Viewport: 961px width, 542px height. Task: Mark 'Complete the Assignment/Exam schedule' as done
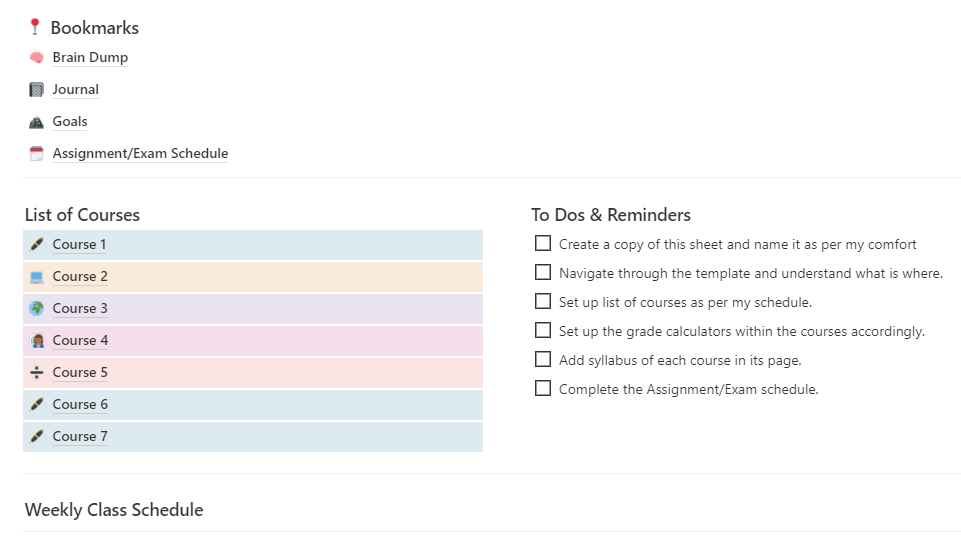coord(543,388)
